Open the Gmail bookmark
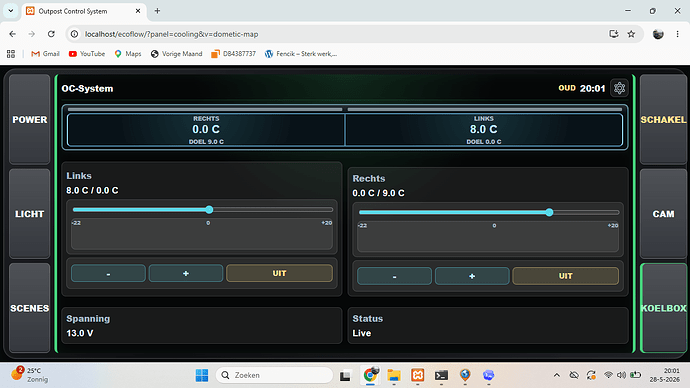Image resolution: width=690 pixels, height=388 pixels. click(x=45, y=54)
